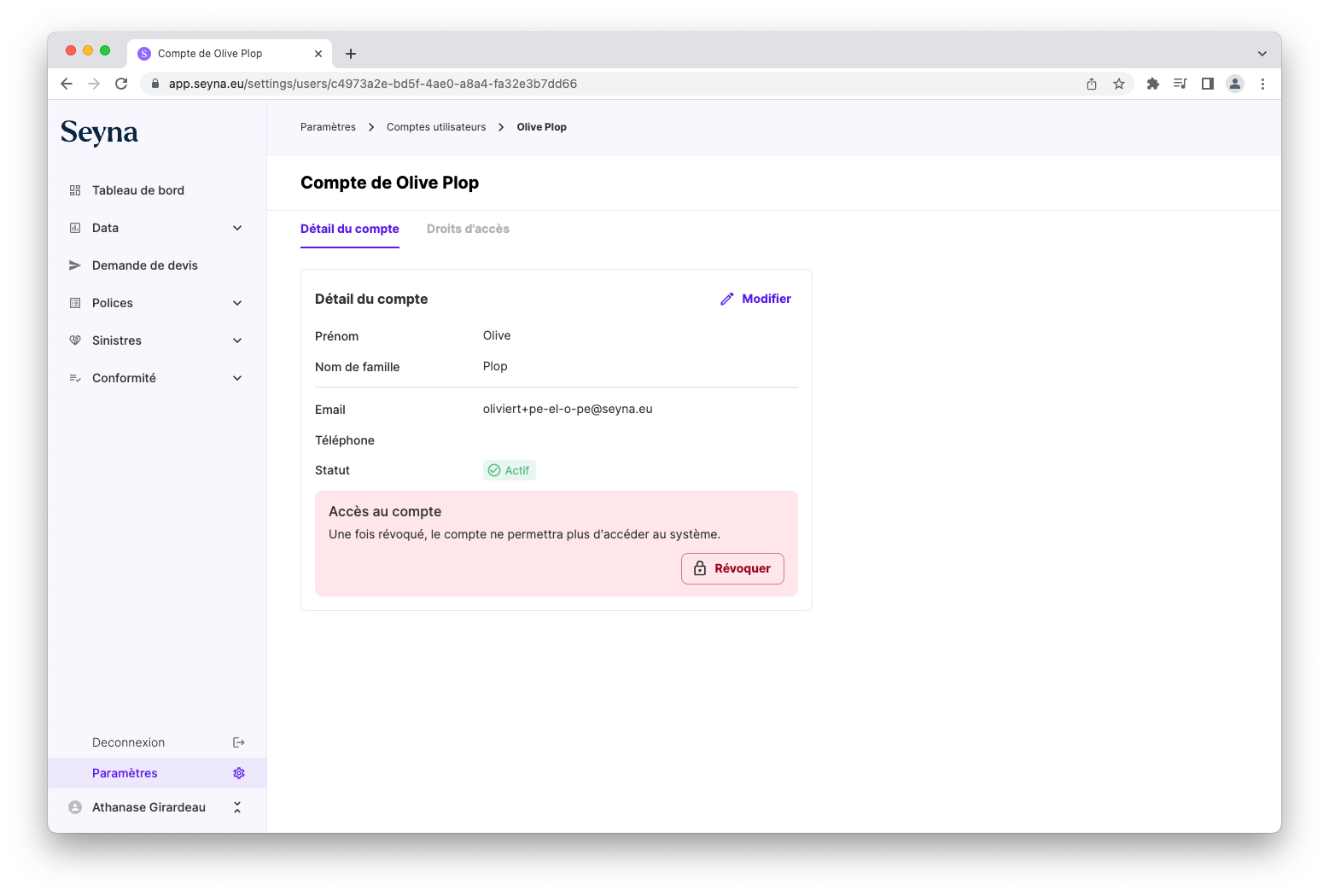
Task: Click the Compte de Olive Plop heading
Action: coord(389,183)
